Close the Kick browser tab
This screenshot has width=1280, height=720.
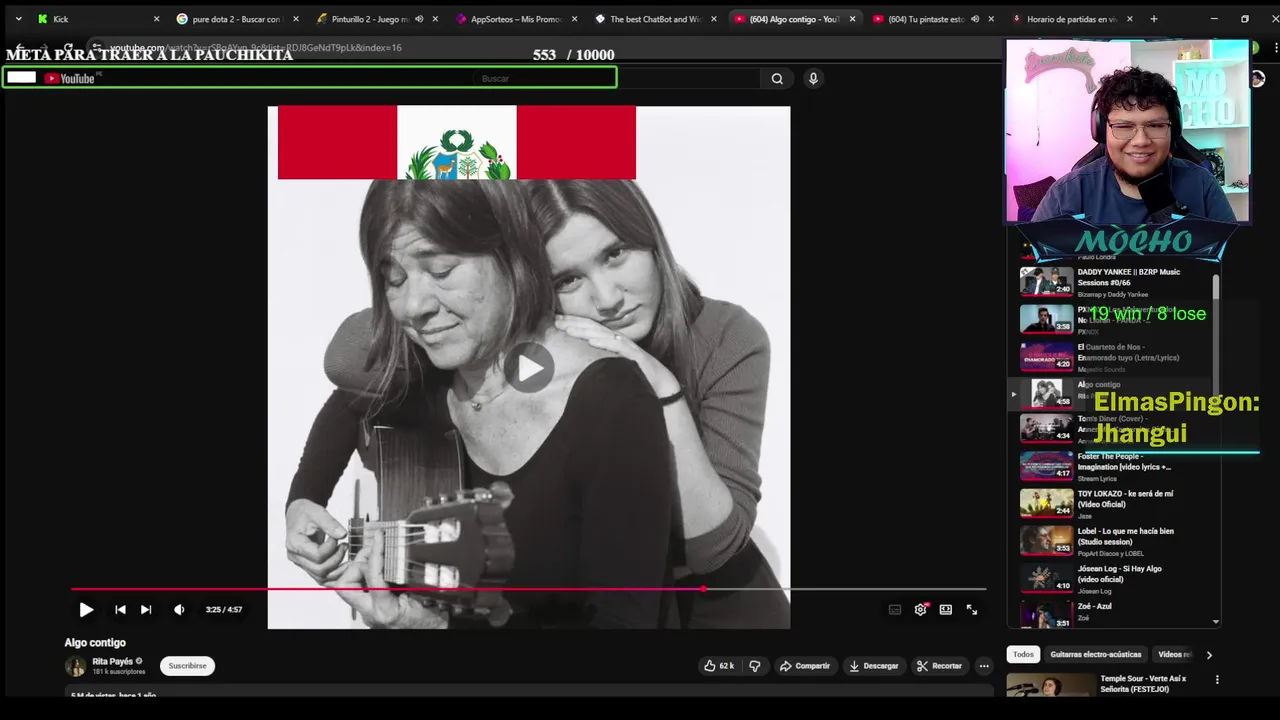coord(156,19)
